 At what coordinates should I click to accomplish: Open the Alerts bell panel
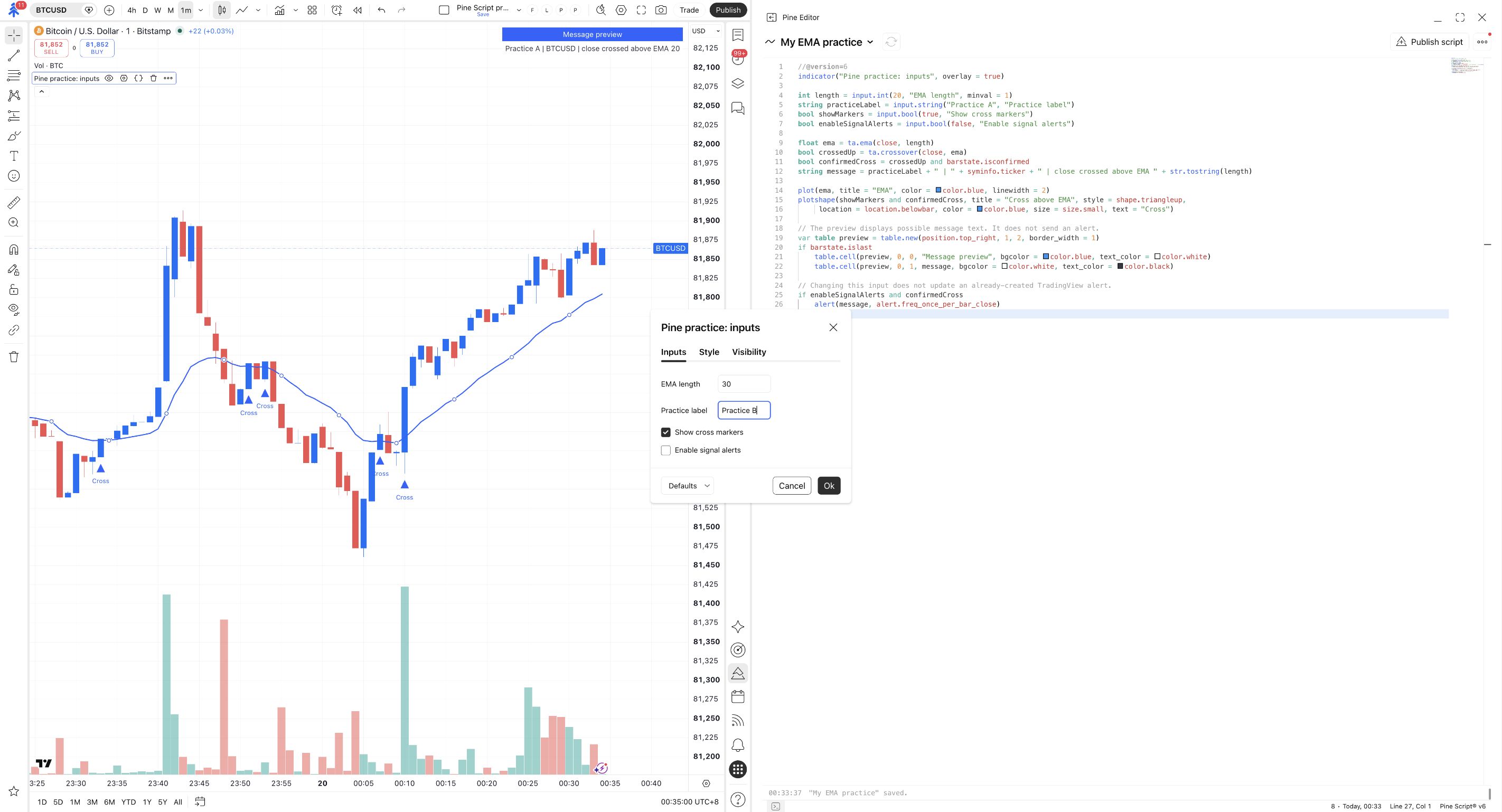[738, 745]
